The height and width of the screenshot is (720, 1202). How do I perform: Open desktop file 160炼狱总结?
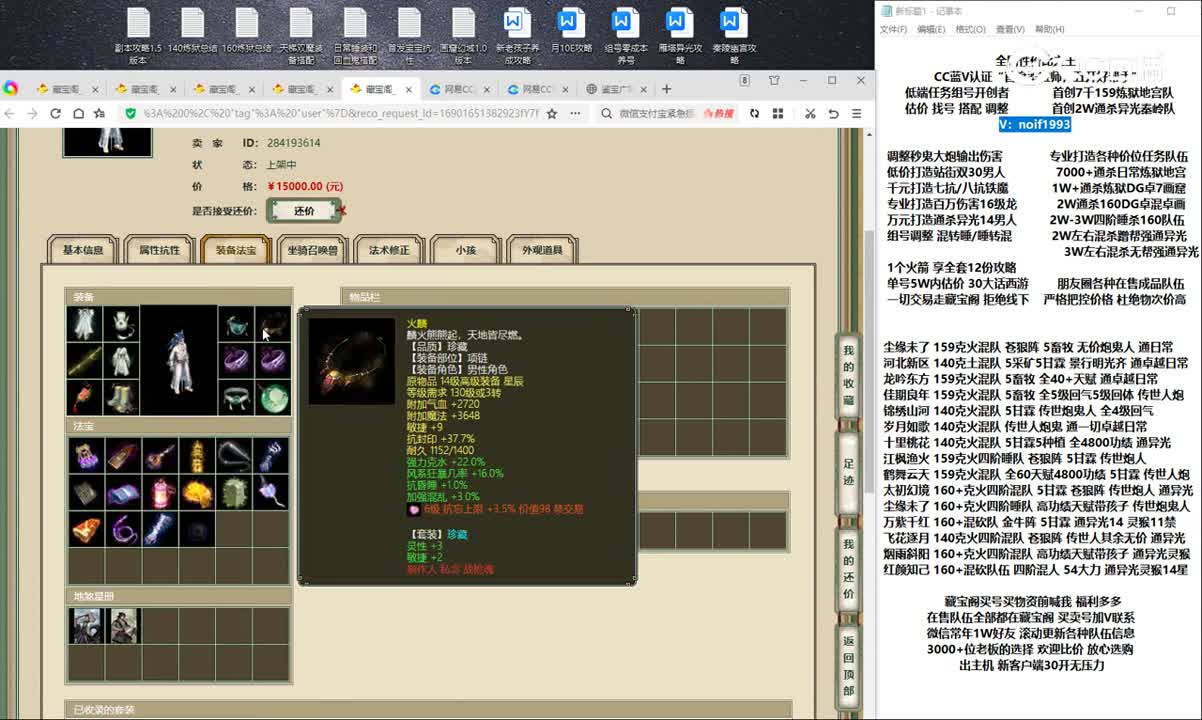coord(247,35)
